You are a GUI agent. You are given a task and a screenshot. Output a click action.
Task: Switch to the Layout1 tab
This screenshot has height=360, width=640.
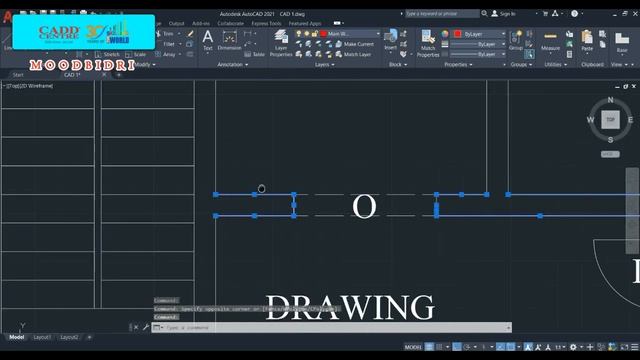[x=42, y=337]
